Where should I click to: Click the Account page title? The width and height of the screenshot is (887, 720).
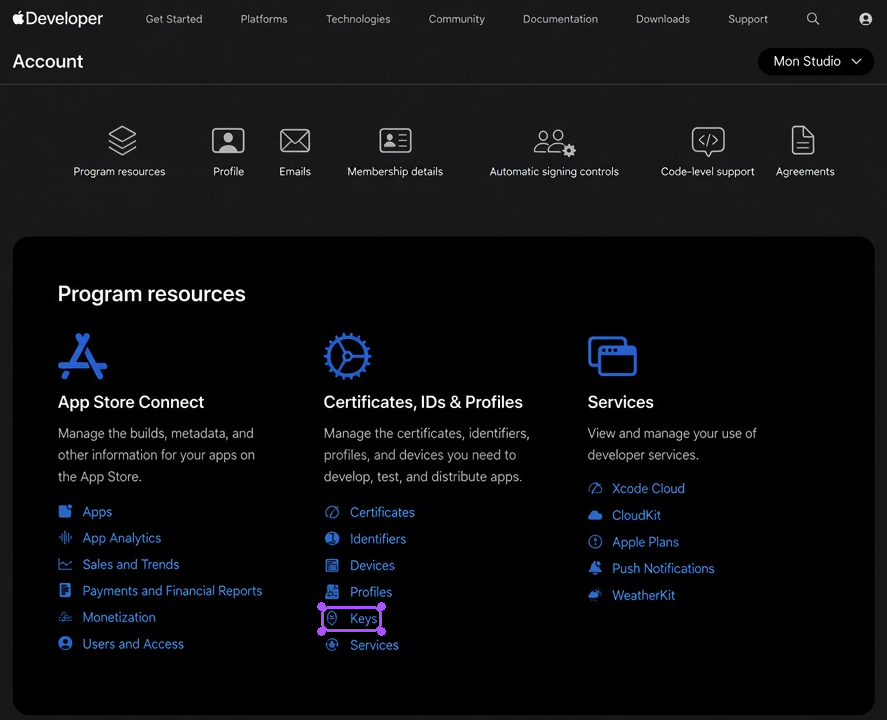coord(48,61)
